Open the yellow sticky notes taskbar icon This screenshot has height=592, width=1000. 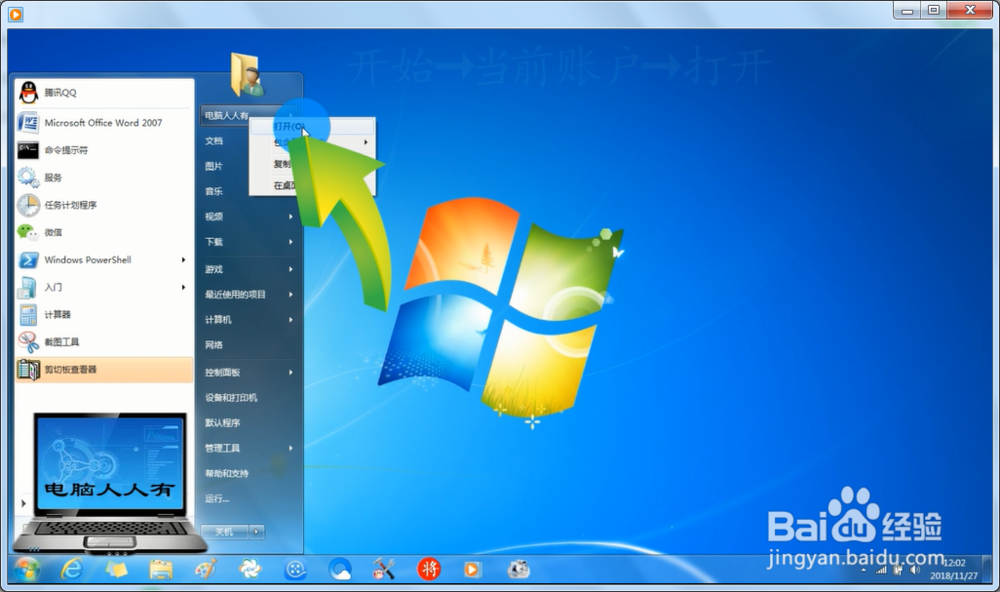(x=115, y=569)
